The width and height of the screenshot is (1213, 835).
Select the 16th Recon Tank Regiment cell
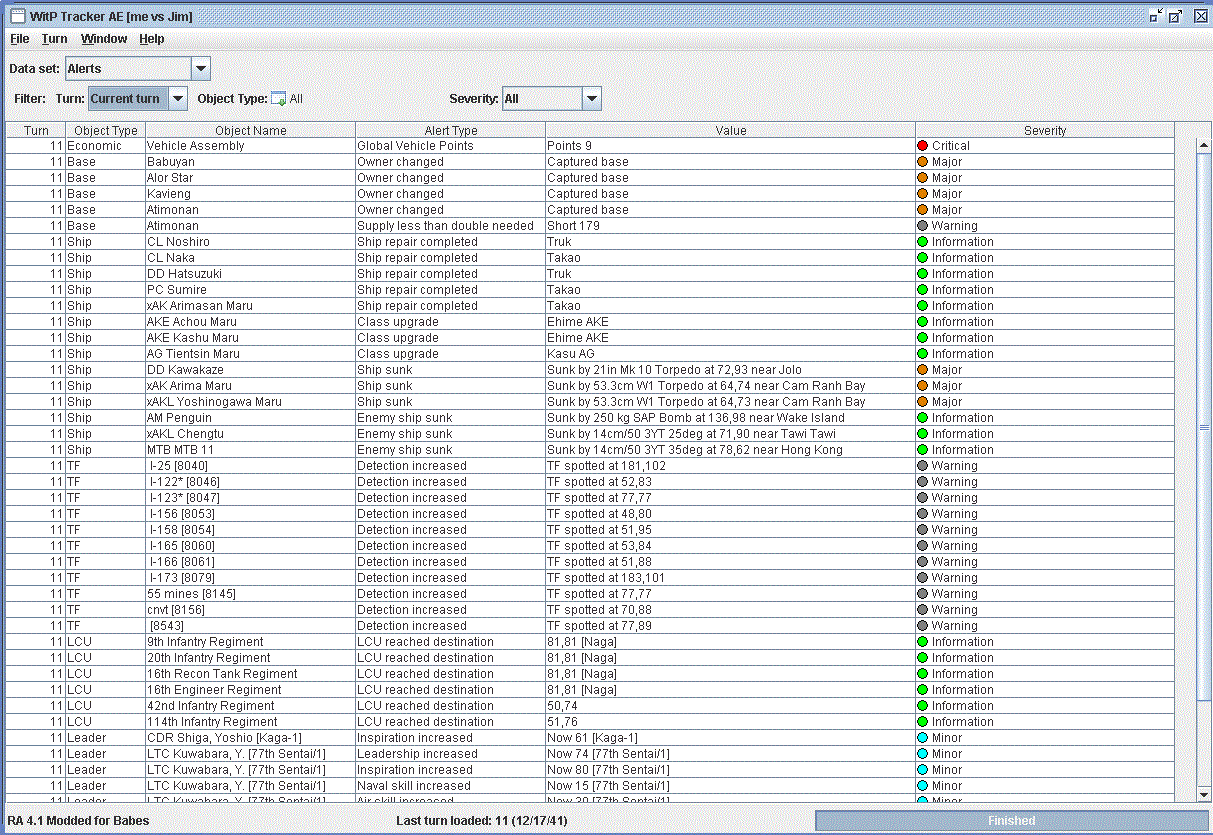point(251,674)
